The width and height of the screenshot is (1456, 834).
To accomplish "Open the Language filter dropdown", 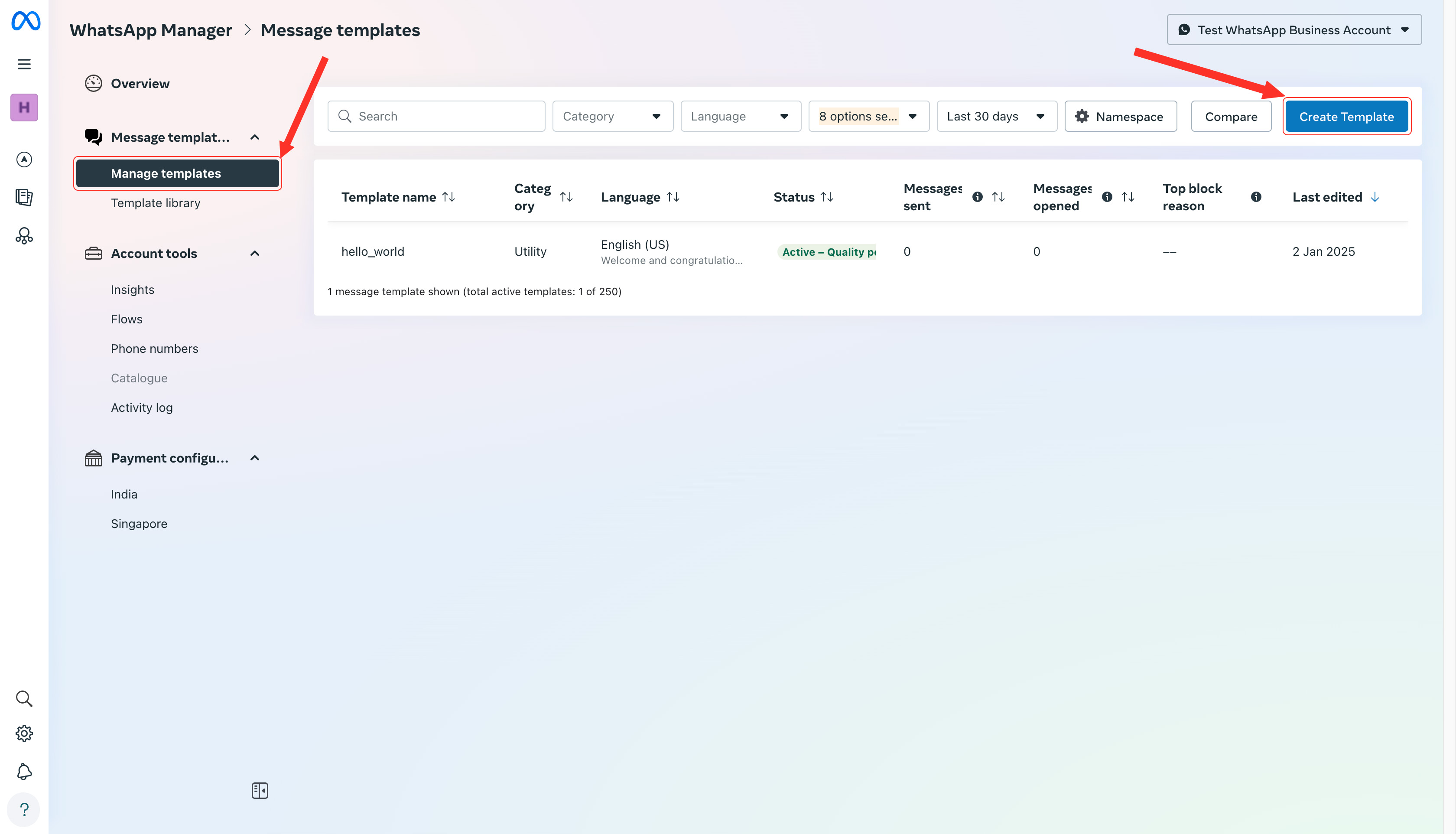I will pos(741,116).
